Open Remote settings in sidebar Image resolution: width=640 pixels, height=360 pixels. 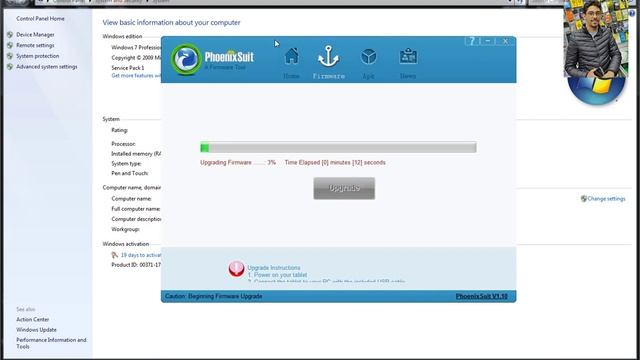(35, 45)
